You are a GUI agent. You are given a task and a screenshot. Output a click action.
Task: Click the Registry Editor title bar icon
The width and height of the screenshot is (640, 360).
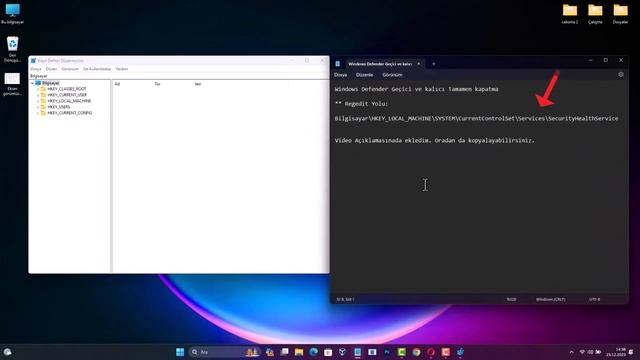(33, 60)
